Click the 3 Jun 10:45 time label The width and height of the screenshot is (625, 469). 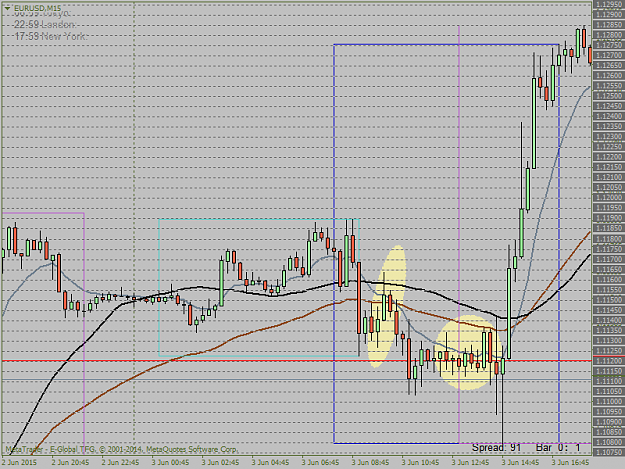pyautogui.click(x=421, y=463)
